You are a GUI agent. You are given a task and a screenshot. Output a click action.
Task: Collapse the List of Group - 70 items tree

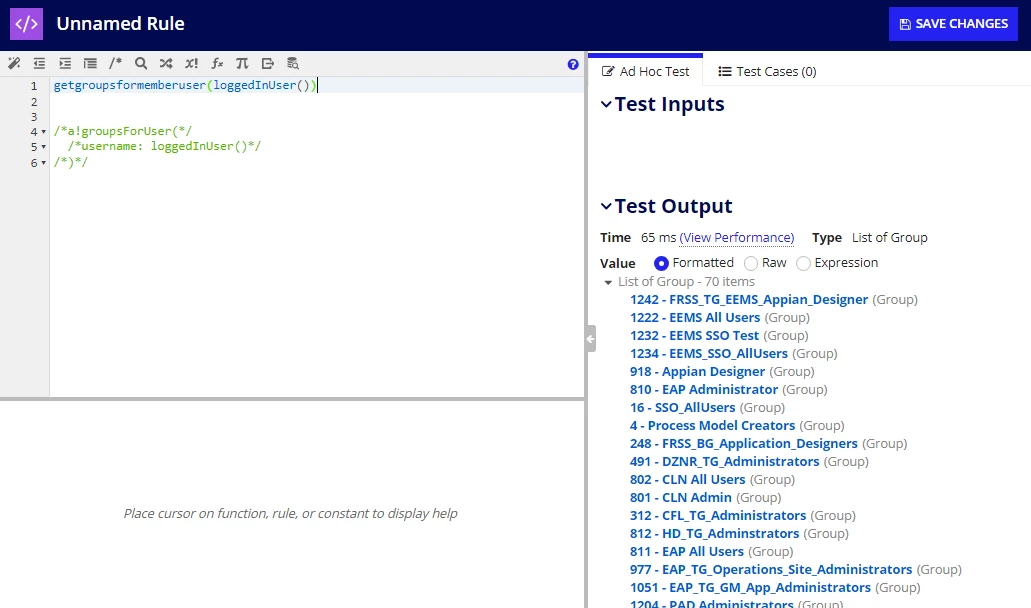pyautogui.click(x=608, y=282)
